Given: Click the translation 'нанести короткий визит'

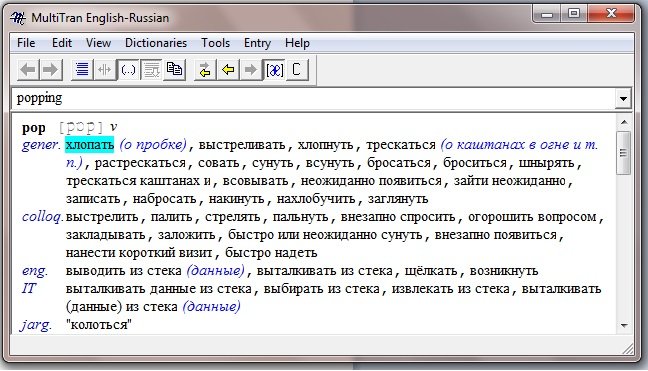Looking at the screenshot, I should click(x=139, y=252).
